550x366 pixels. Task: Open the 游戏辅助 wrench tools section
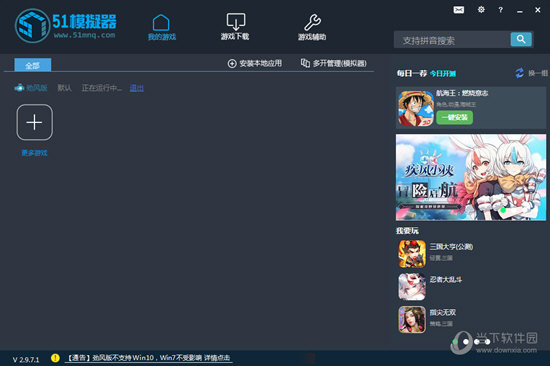click(312, 27)
